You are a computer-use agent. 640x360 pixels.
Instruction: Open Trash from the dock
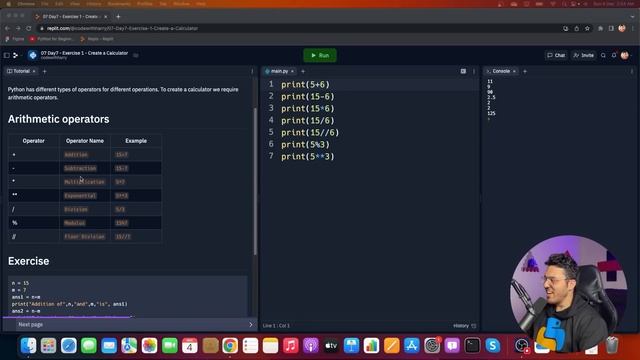(x=611, y=345)
